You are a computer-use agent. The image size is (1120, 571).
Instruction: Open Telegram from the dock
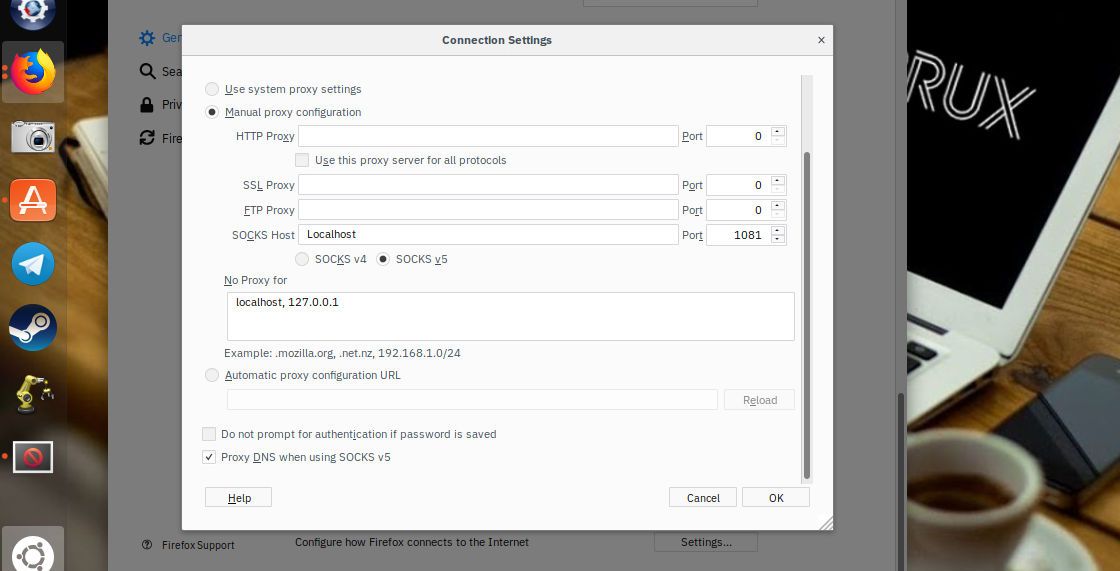[x=33, y=264]
